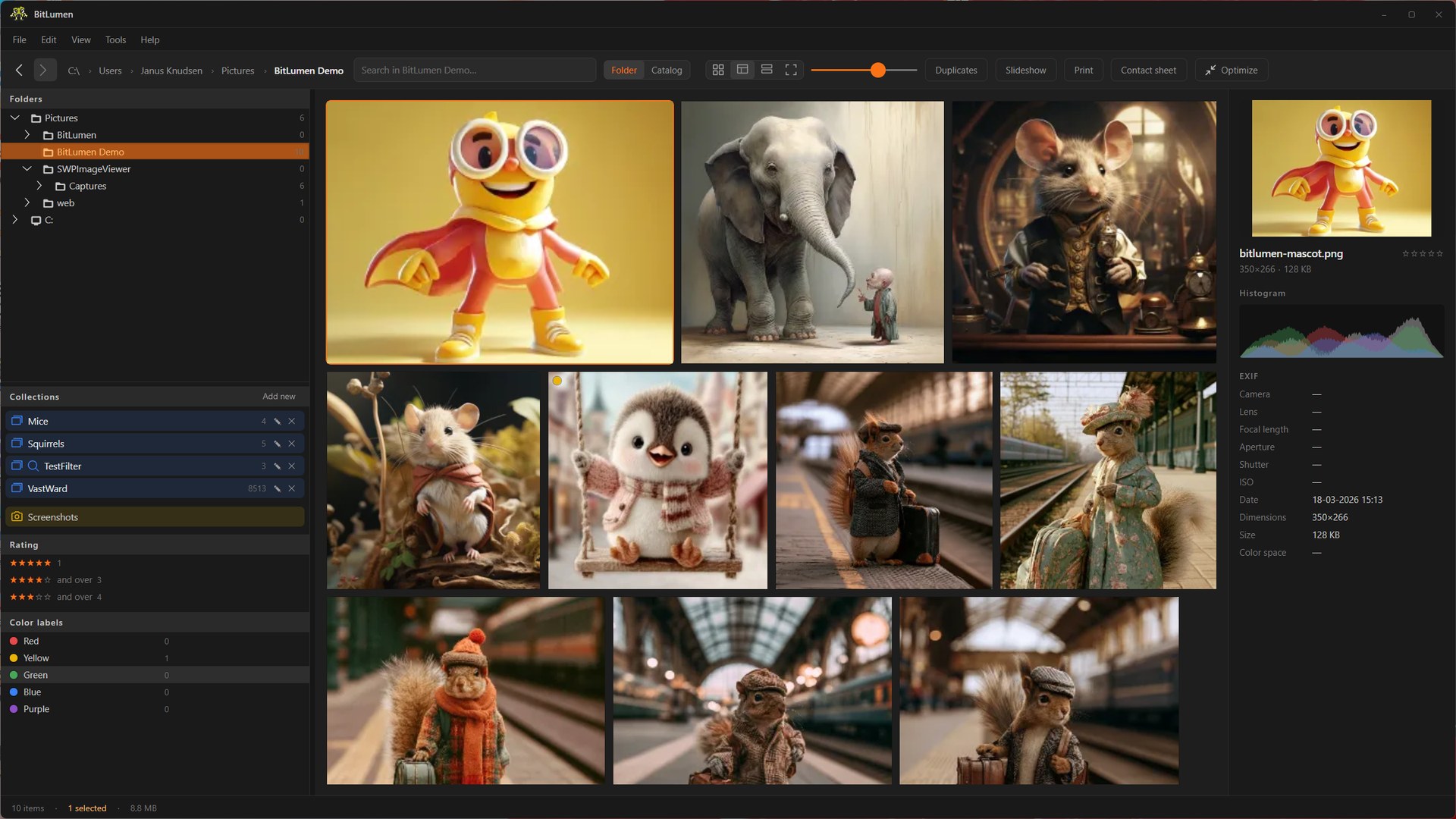Open the View menu
Image resolution: width=1456 pixels, height=819 pixels.
(x=81, y=39)
